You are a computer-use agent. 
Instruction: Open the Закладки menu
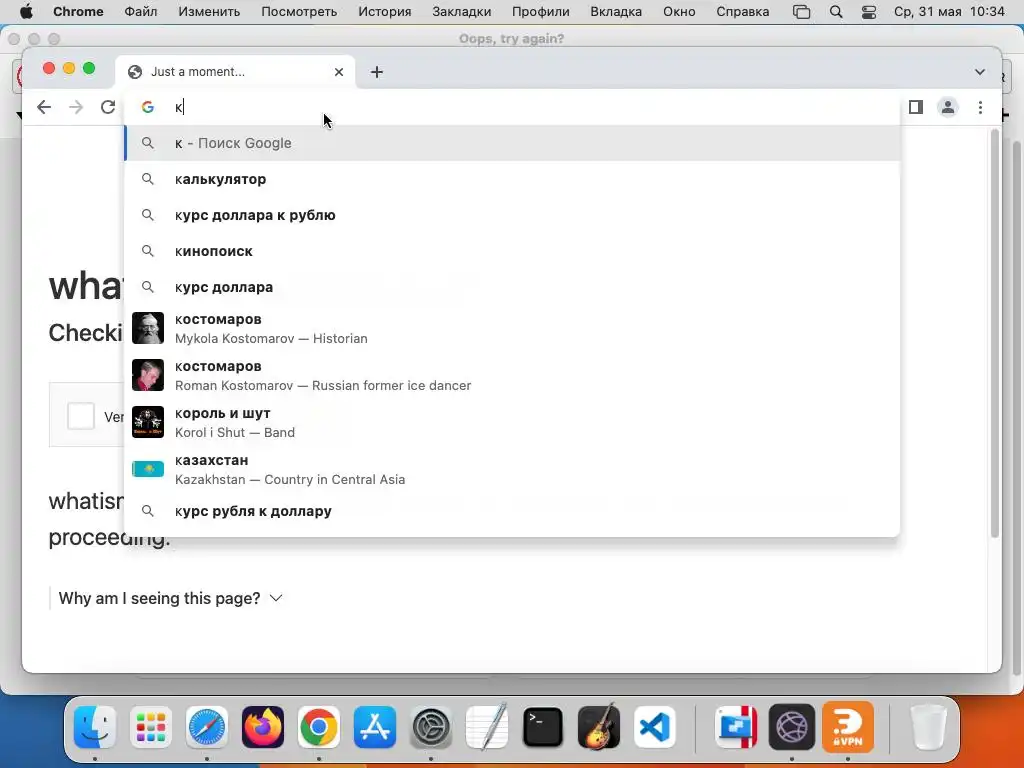(x=462, y=12)
